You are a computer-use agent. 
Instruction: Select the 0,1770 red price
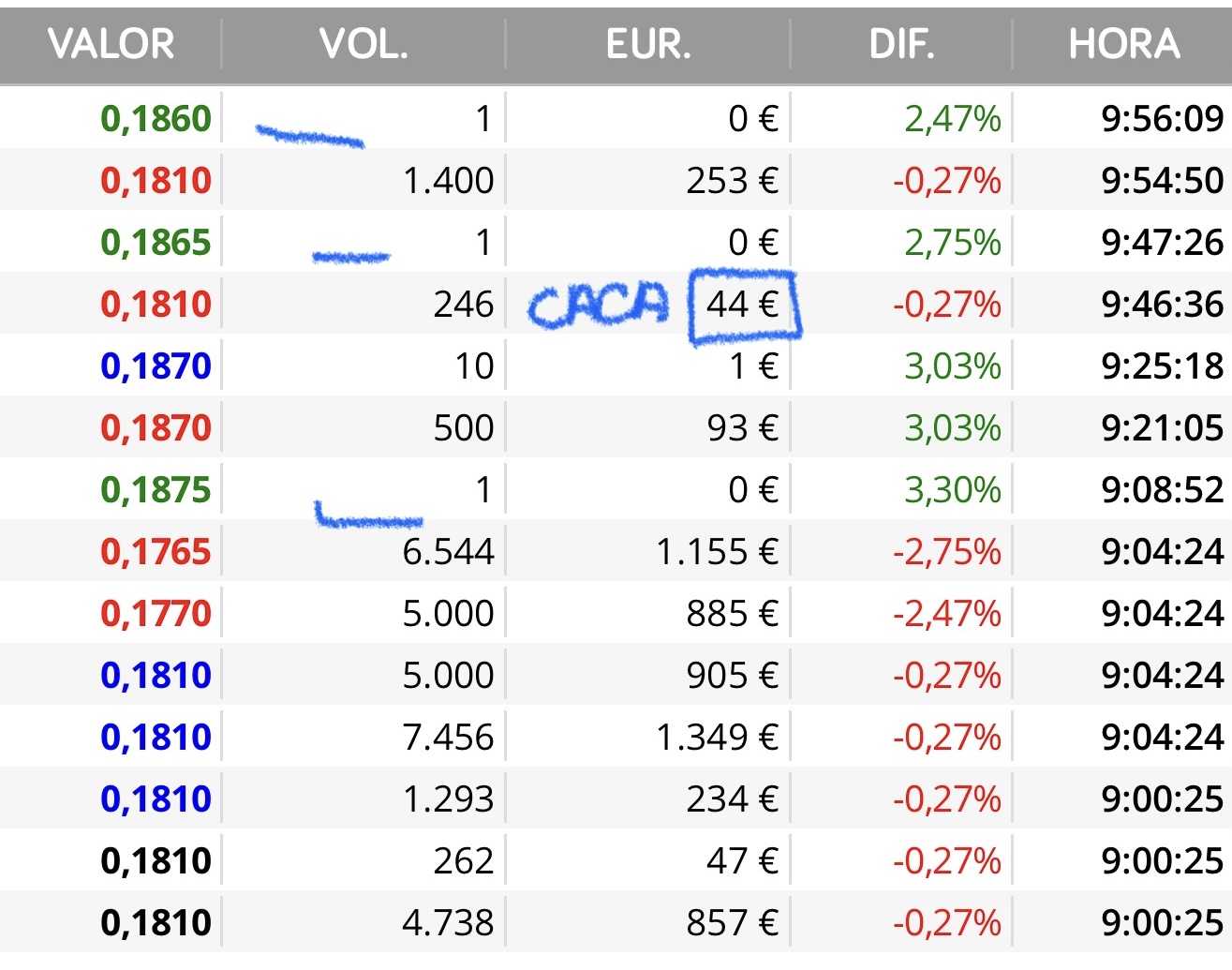coord(156,614)
